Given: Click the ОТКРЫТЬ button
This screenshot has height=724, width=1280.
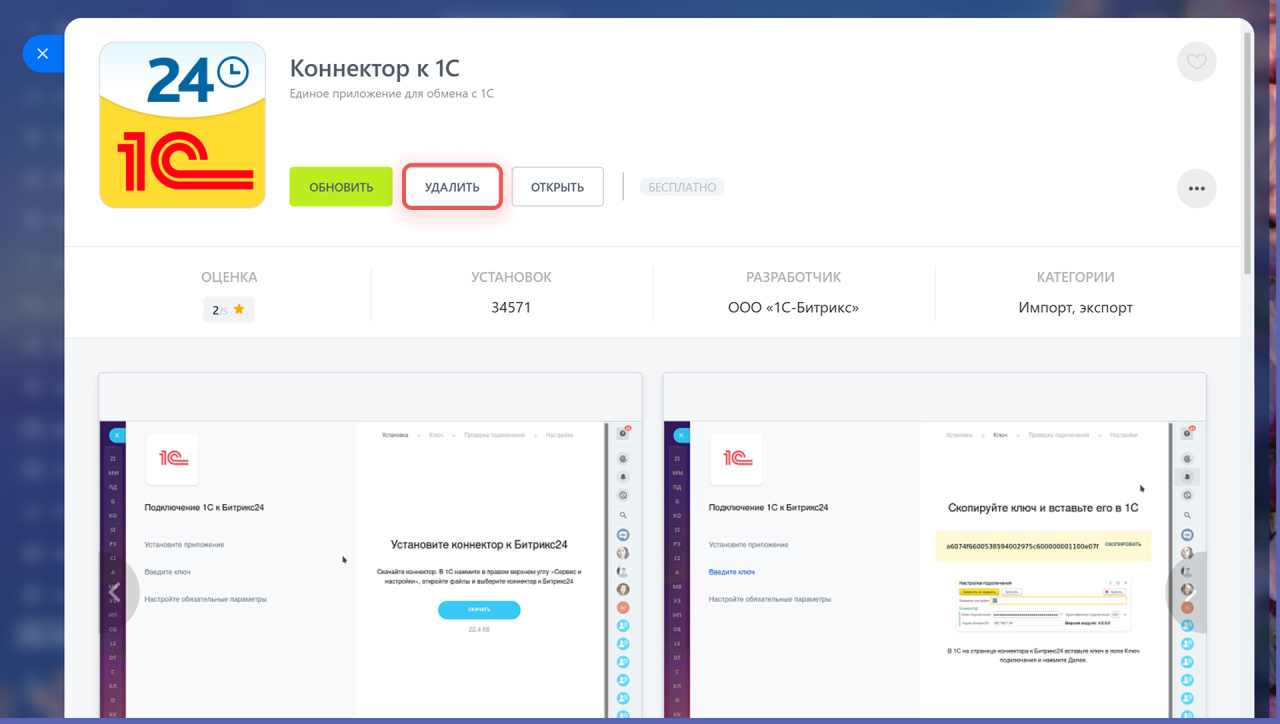Looking at the screenshot, I should pos(557,187).
